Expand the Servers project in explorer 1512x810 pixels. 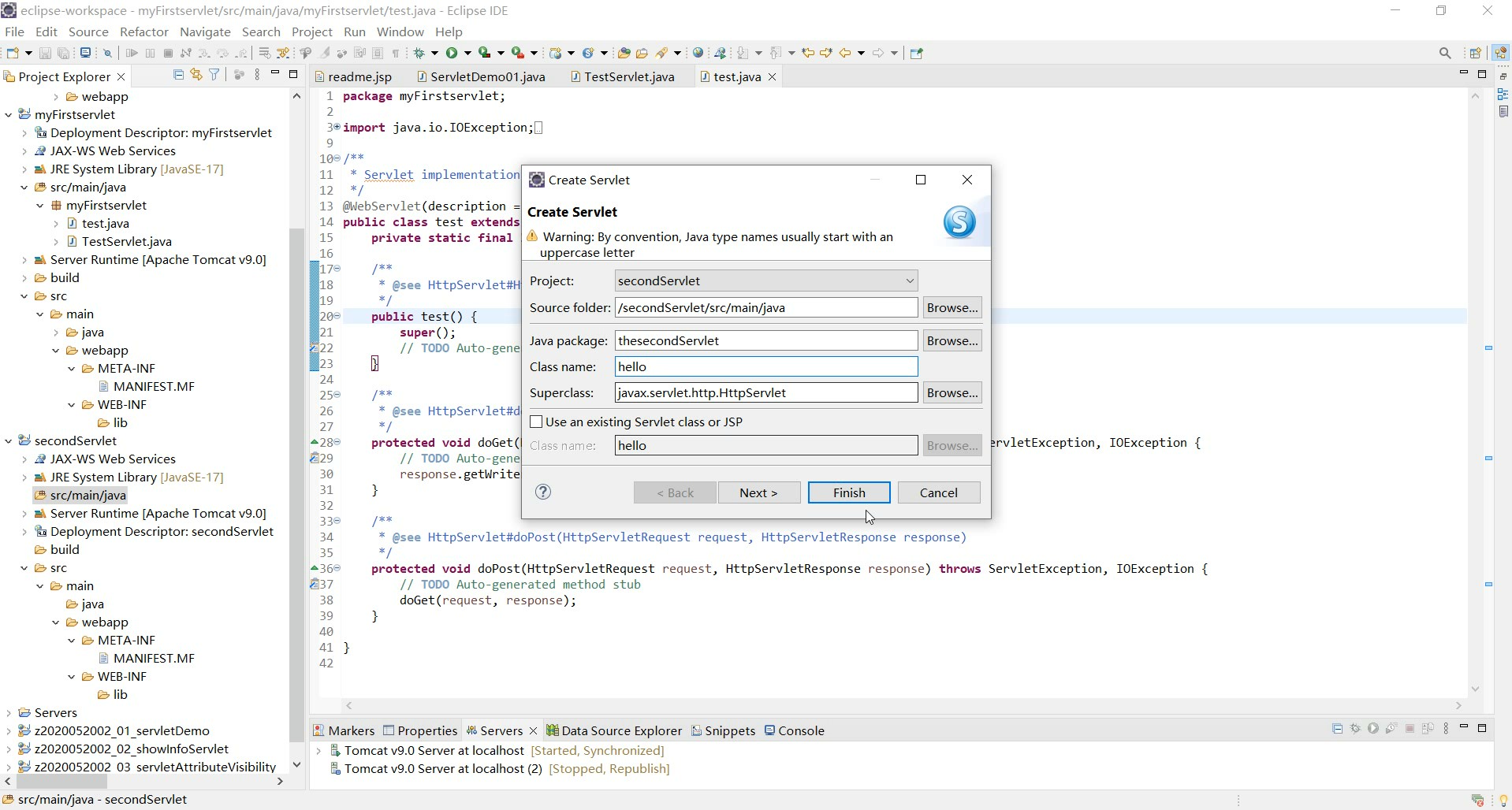coord(9,713)
